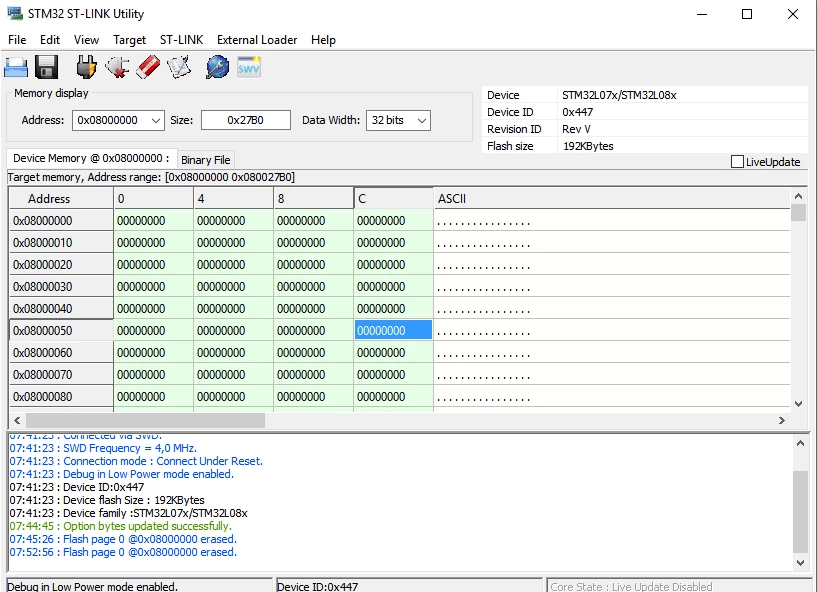Viewport: 818px width, 592px height.
Task: Open the View menu
Action: click(x=86, y=40)
